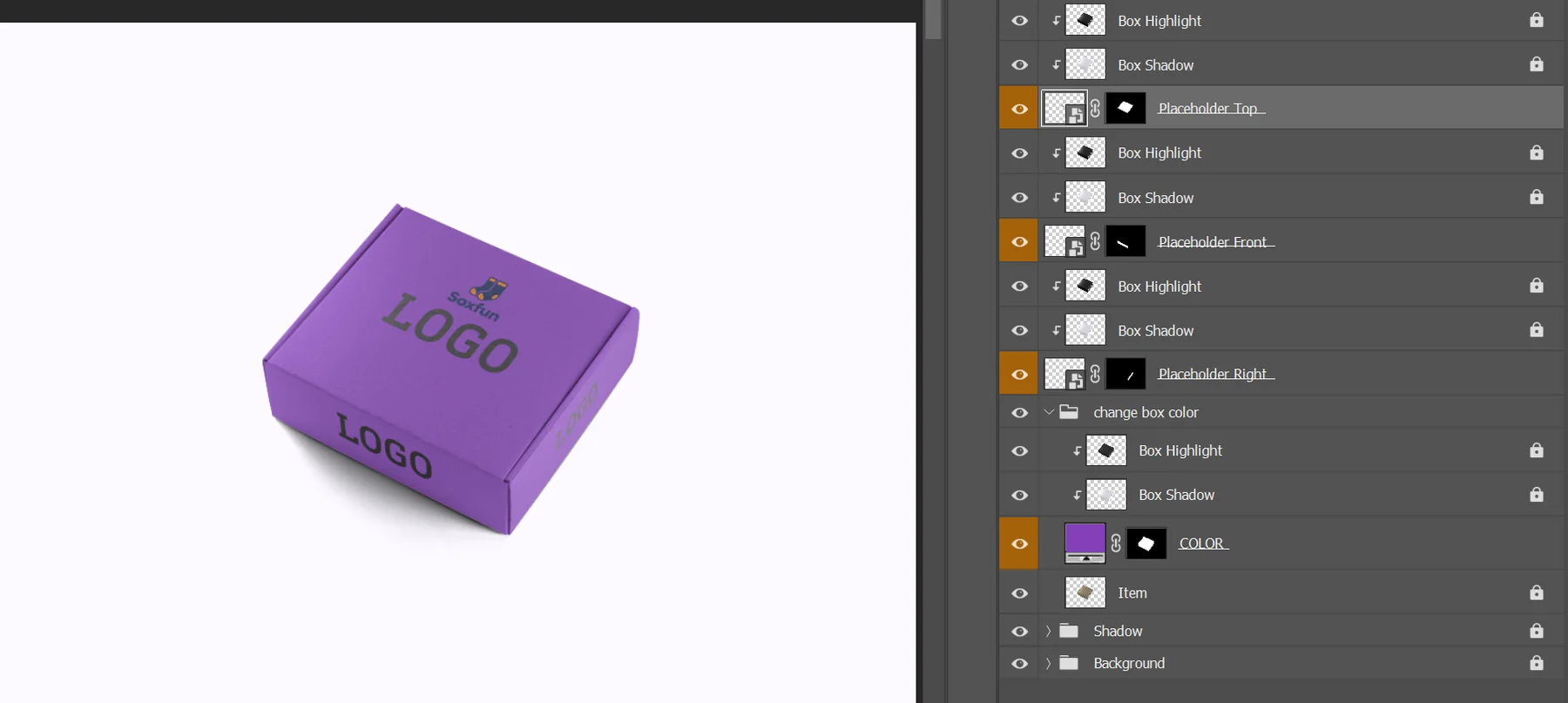Hide the Item layer
The height and width of the screenshot is (703, 1568).
(x=1019, y=593)
